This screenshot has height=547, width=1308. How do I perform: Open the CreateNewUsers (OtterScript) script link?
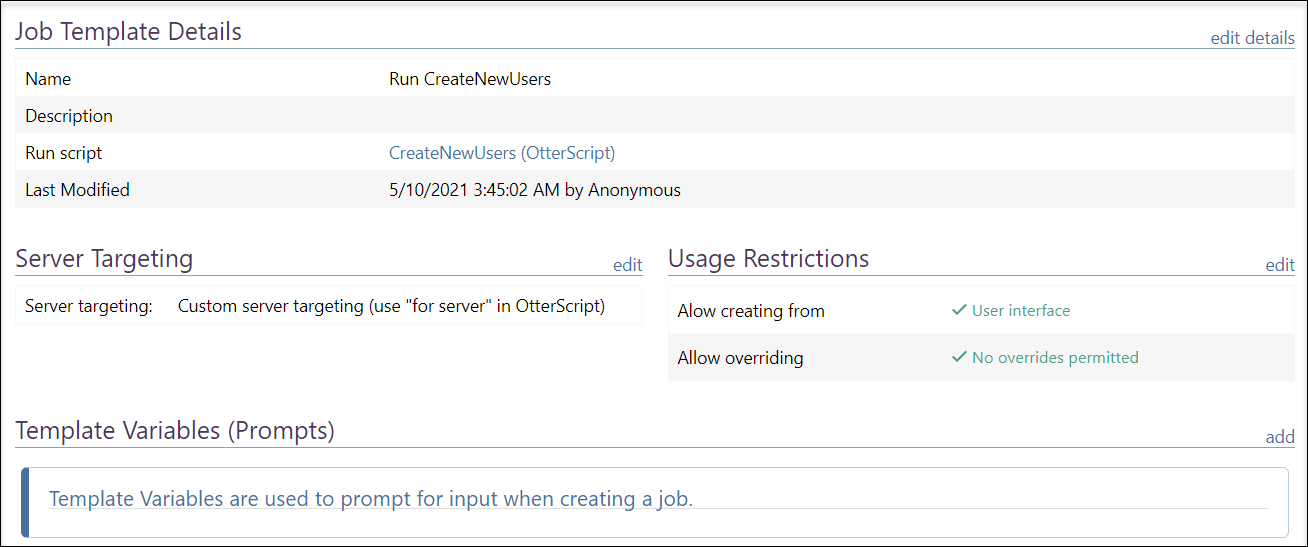[x=502, y=153]
